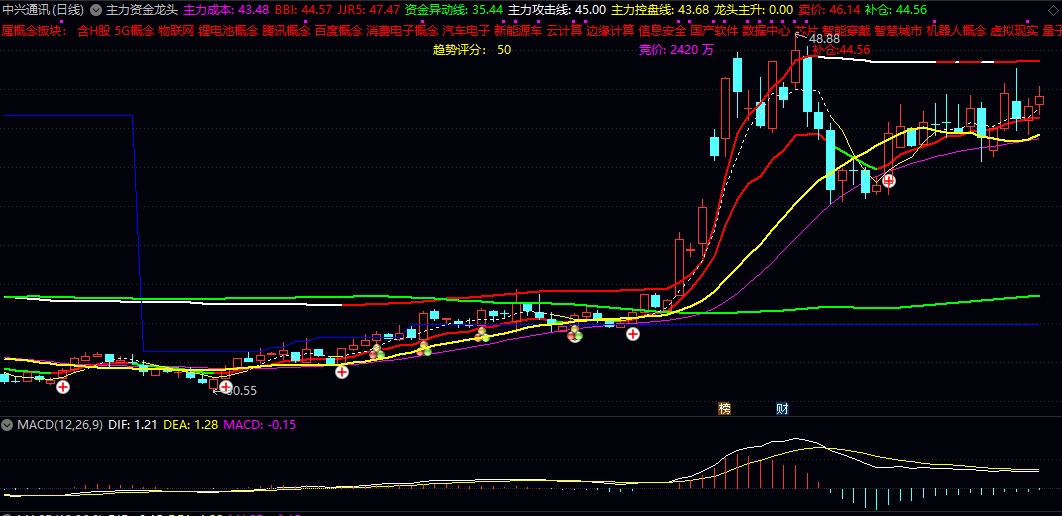Click the MACD(12,26,9) indicator title

click(x=60, y=425)
